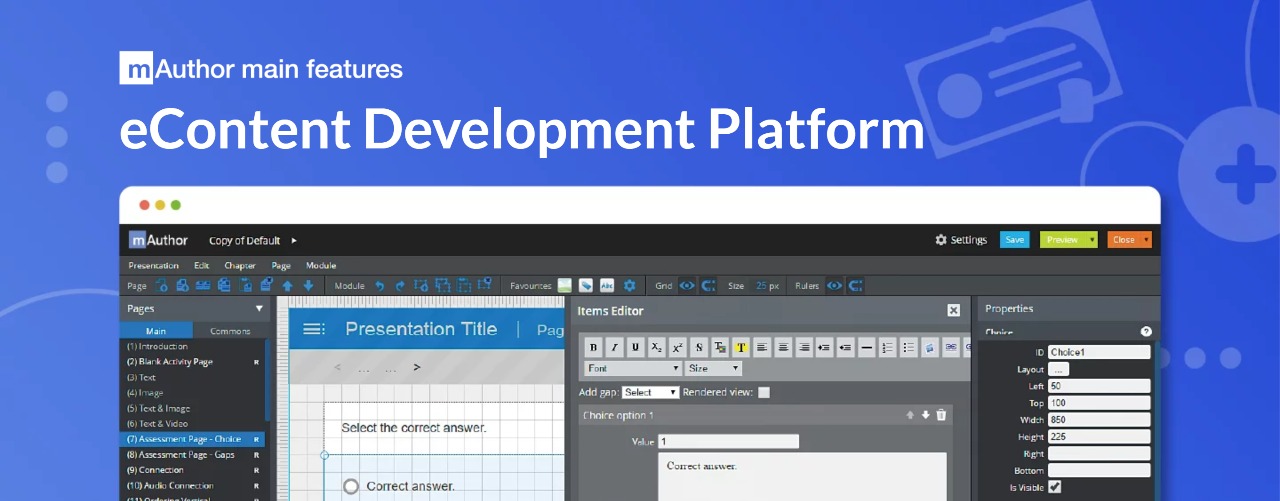Image resolution: width=1280 pixels, height=501 pixels.
Task: Click the Layout ellipsis button
Action: tap(1058, 369)
